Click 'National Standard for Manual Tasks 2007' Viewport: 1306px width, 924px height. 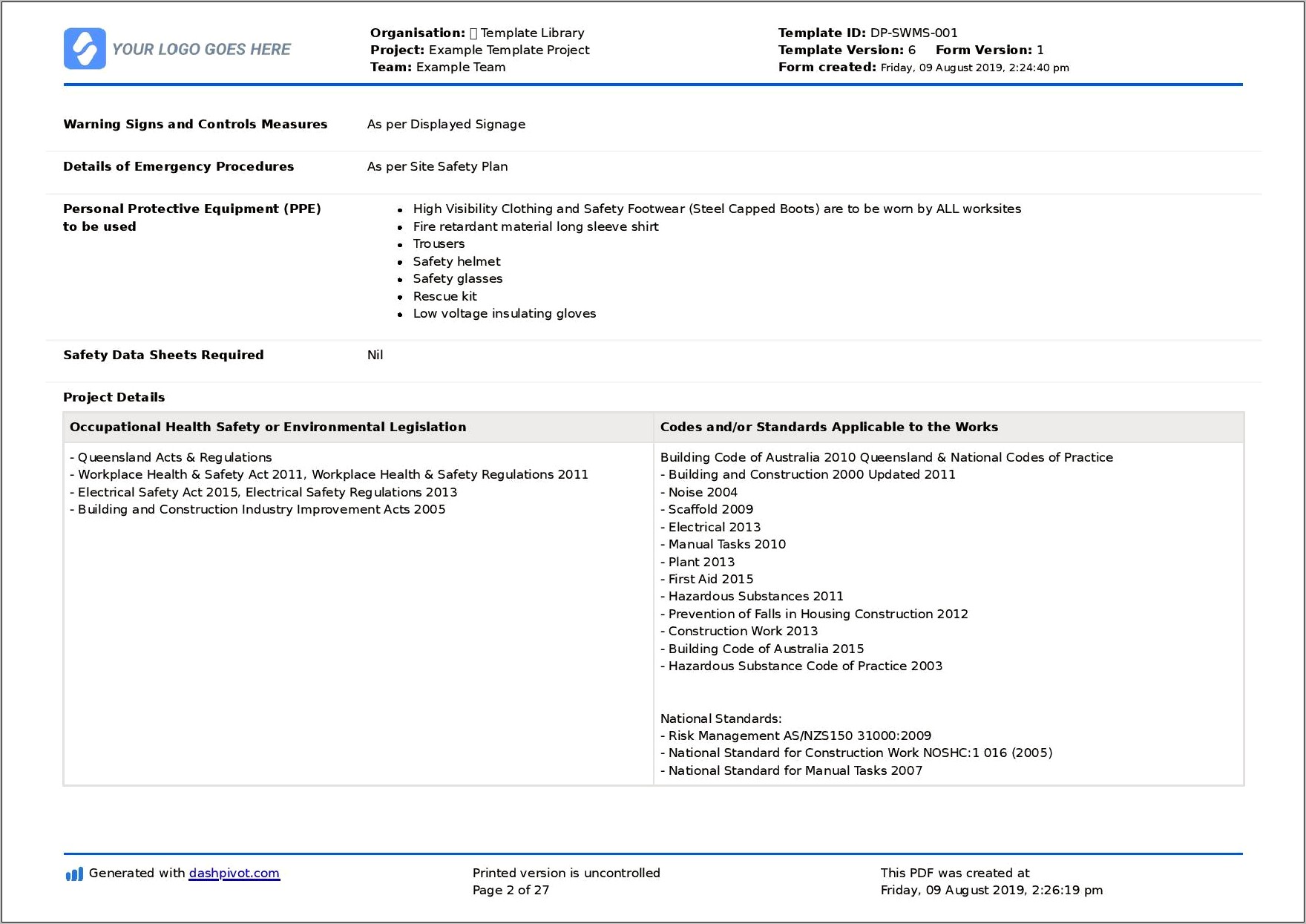(791, 770)
